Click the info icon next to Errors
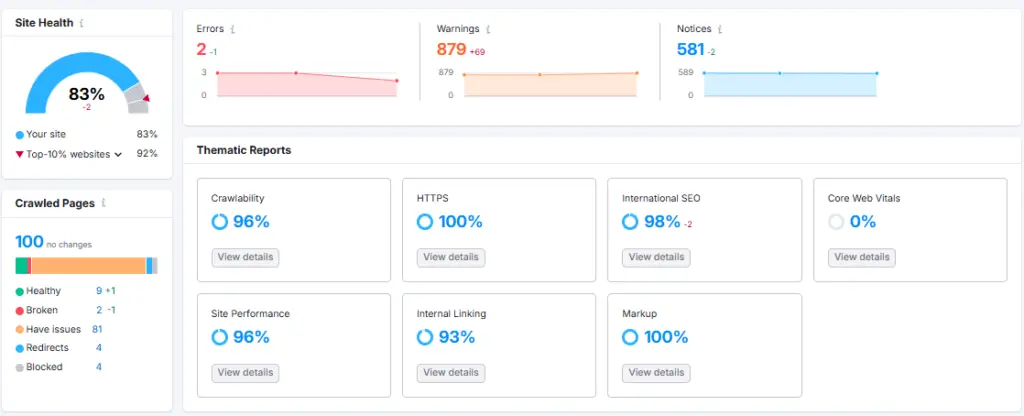Image resolution: width=1024 pixels, height=416 pixels. (232, 30)
